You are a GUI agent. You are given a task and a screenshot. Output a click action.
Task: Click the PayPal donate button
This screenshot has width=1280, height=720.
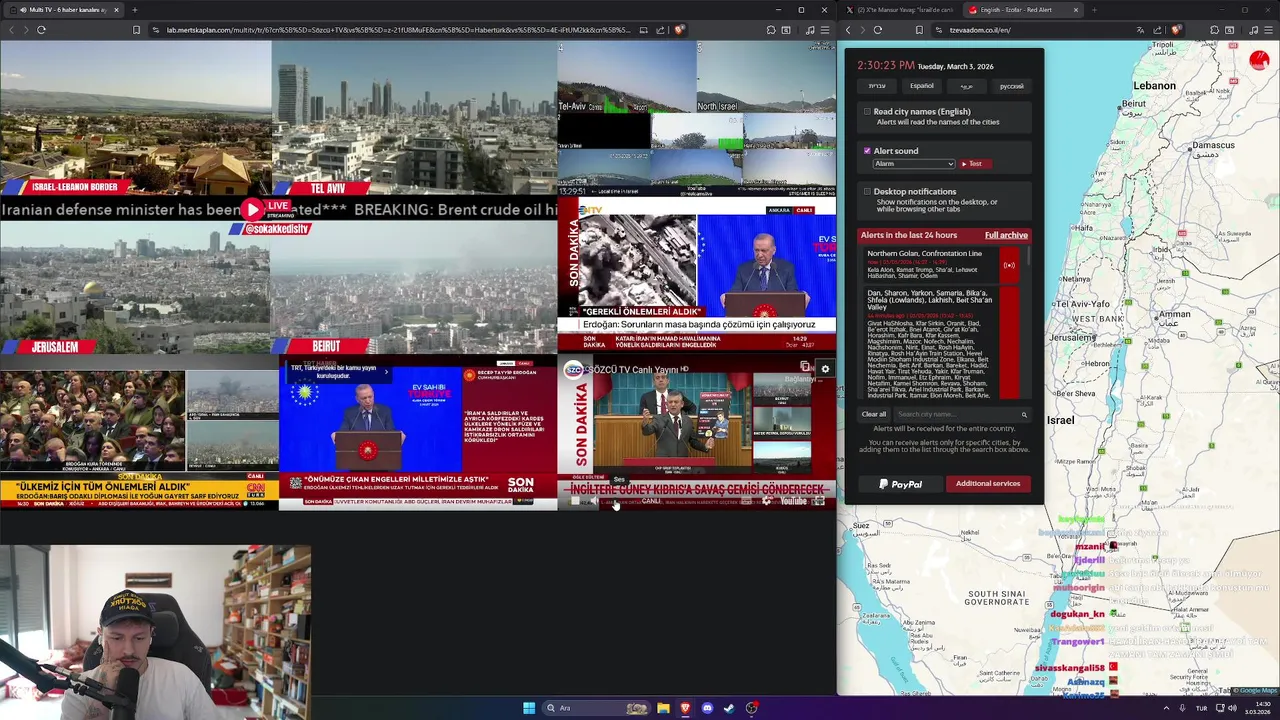tap(901, 484)
